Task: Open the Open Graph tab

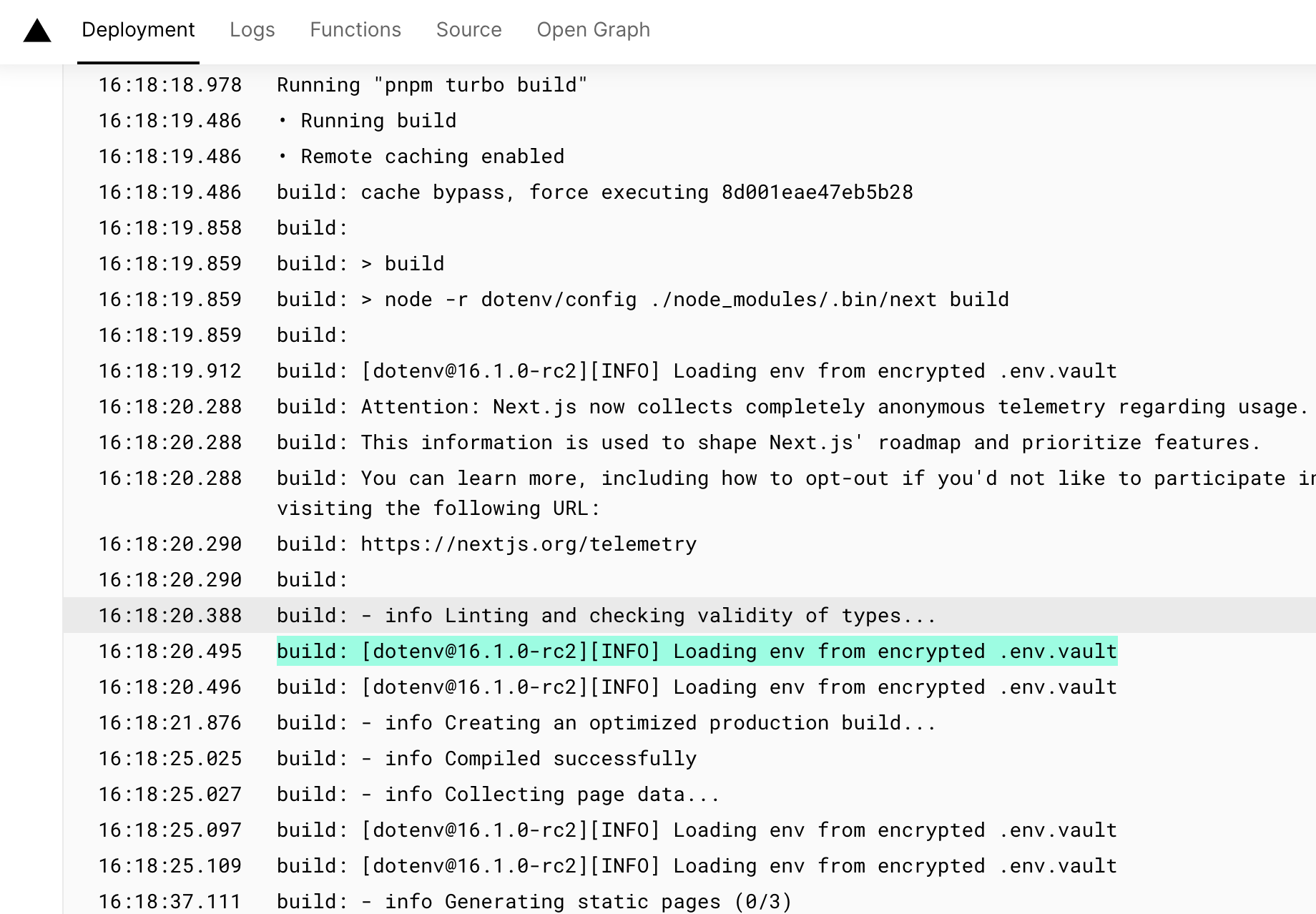Action: (x=594, y=30)
